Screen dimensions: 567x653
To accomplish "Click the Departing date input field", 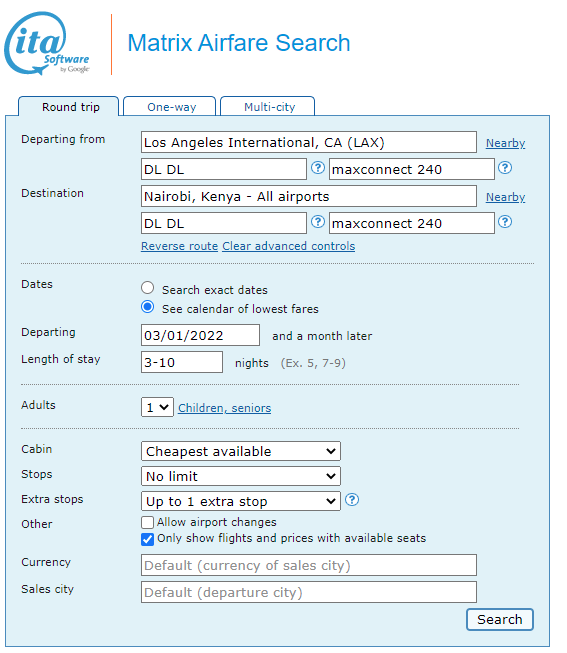I will (x=200, y=335).
